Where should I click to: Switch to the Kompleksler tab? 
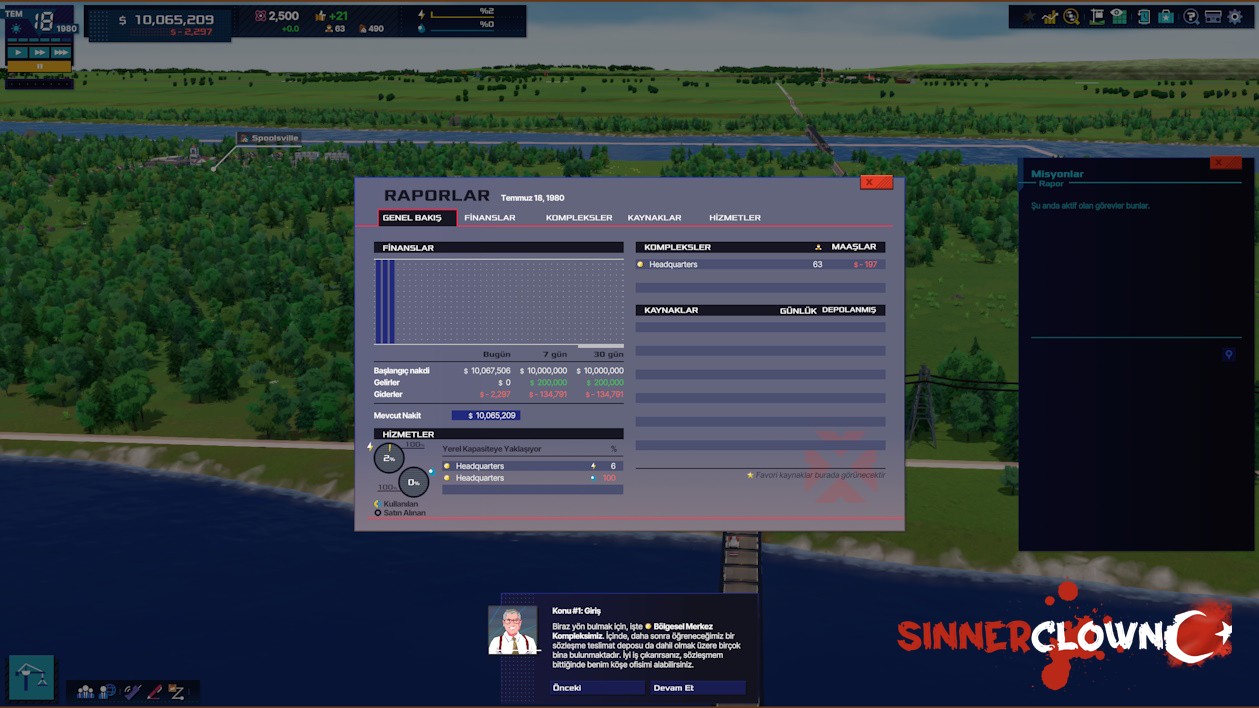[x=578, y=218]
